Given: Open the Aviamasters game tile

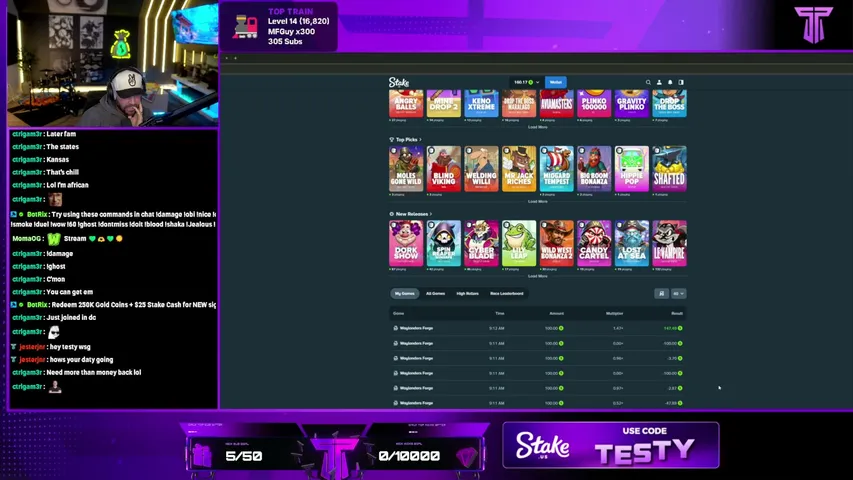Looking at the screenshot, I should click(557, 103).
